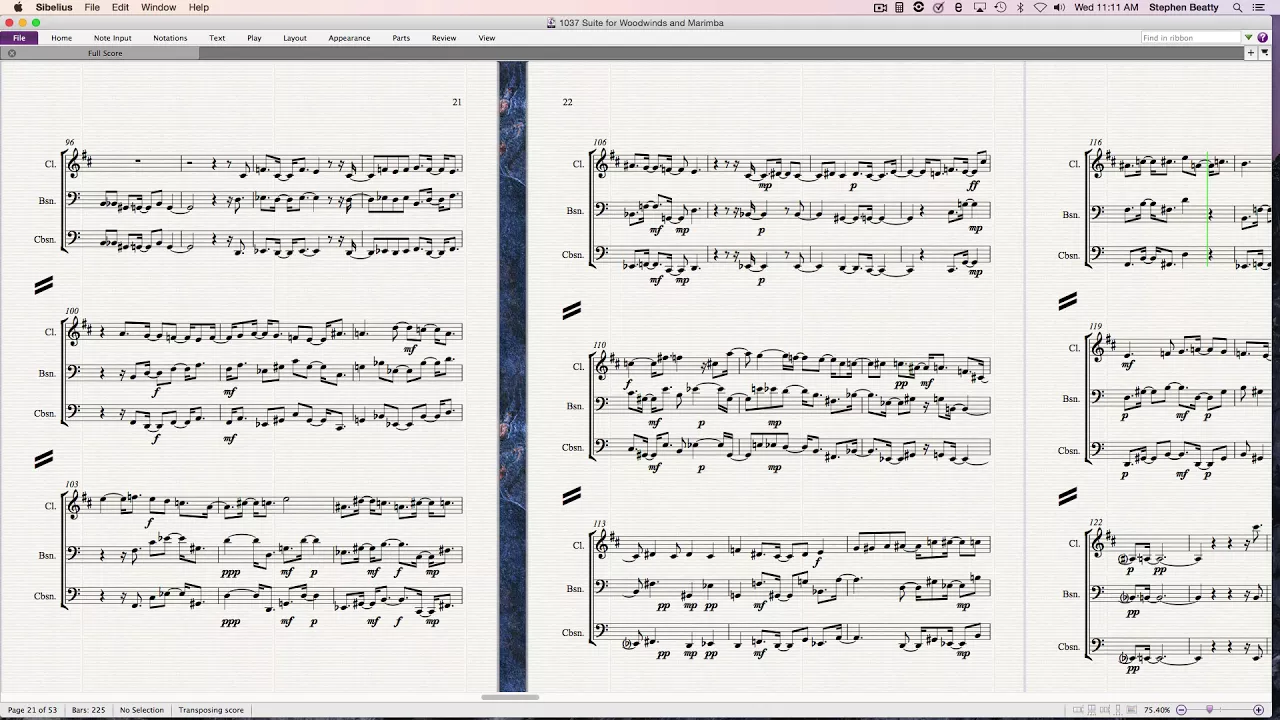
Task: Click the zoom slider handle
Action: [x=1209, y=709]
